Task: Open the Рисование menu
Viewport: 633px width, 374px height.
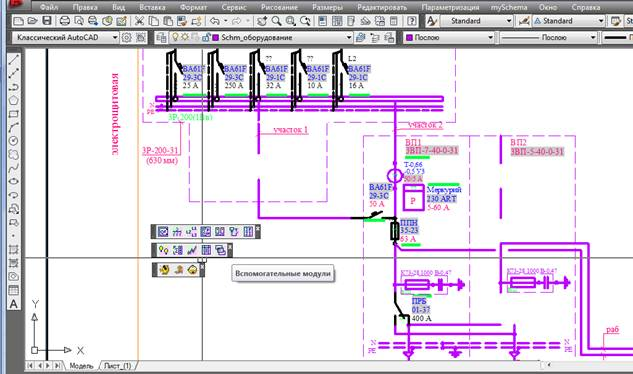Action: pos(279,7)
